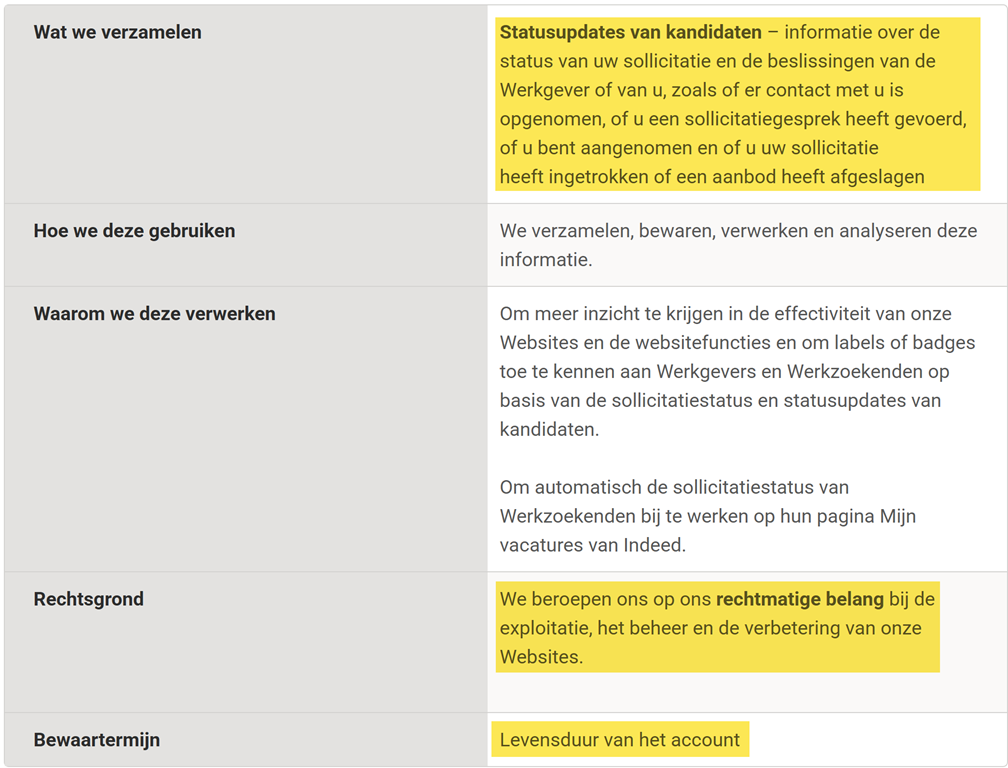Click the "Waarom we deze verwerken" row header
This screenshot has width=1008, height=768.
pos(154,314)
